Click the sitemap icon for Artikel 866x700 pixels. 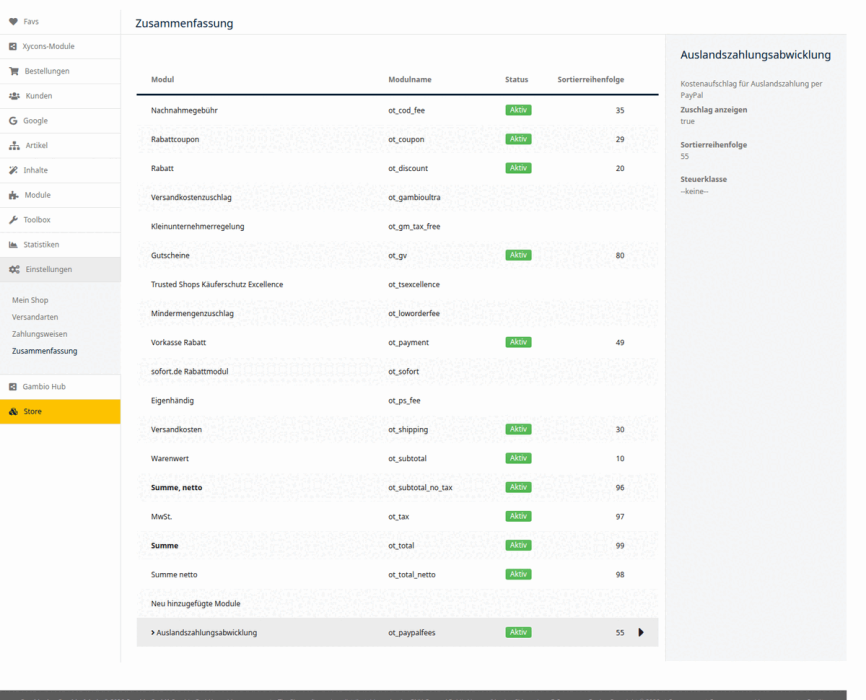coord(14,145)
